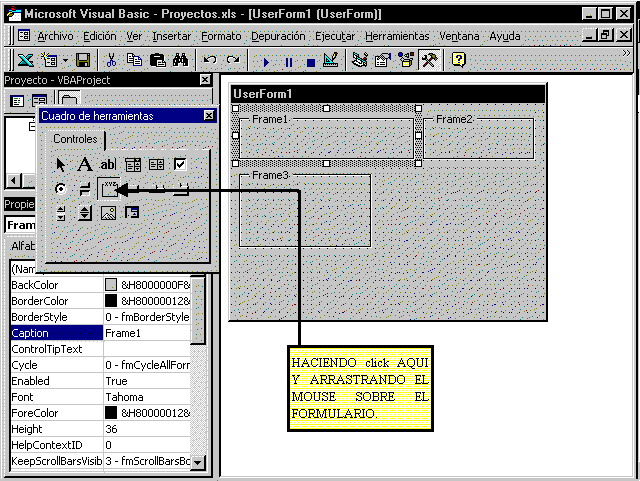Select the CheckBox control tool
640x481 pixels.
click(x=180, y=165)
